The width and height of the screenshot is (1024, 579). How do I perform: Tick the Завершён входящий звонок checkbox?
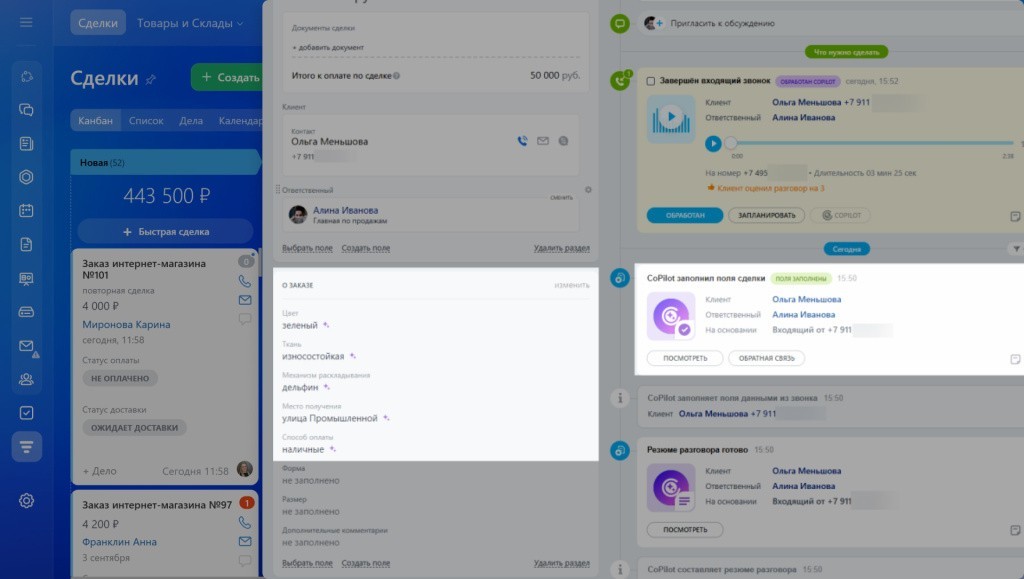[651, 81]
